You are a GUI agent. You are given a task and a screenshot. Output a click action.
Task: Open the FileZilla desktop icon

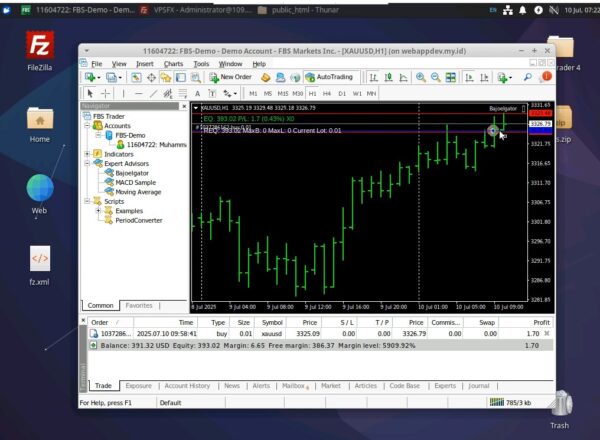tap(40, 51)
